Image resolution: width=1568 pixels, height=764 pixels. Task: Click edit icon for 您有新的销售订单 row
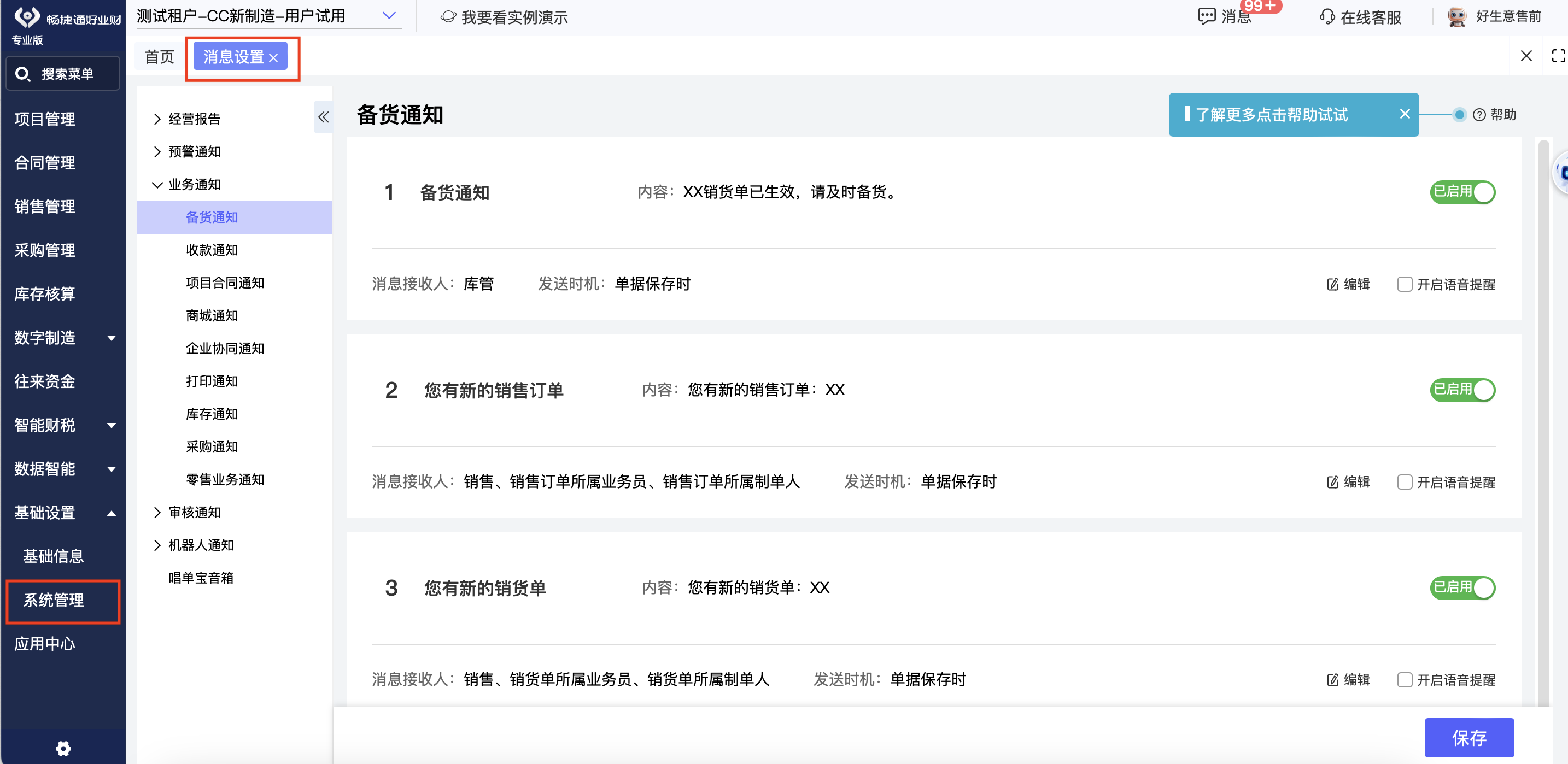coord(1332,482)
